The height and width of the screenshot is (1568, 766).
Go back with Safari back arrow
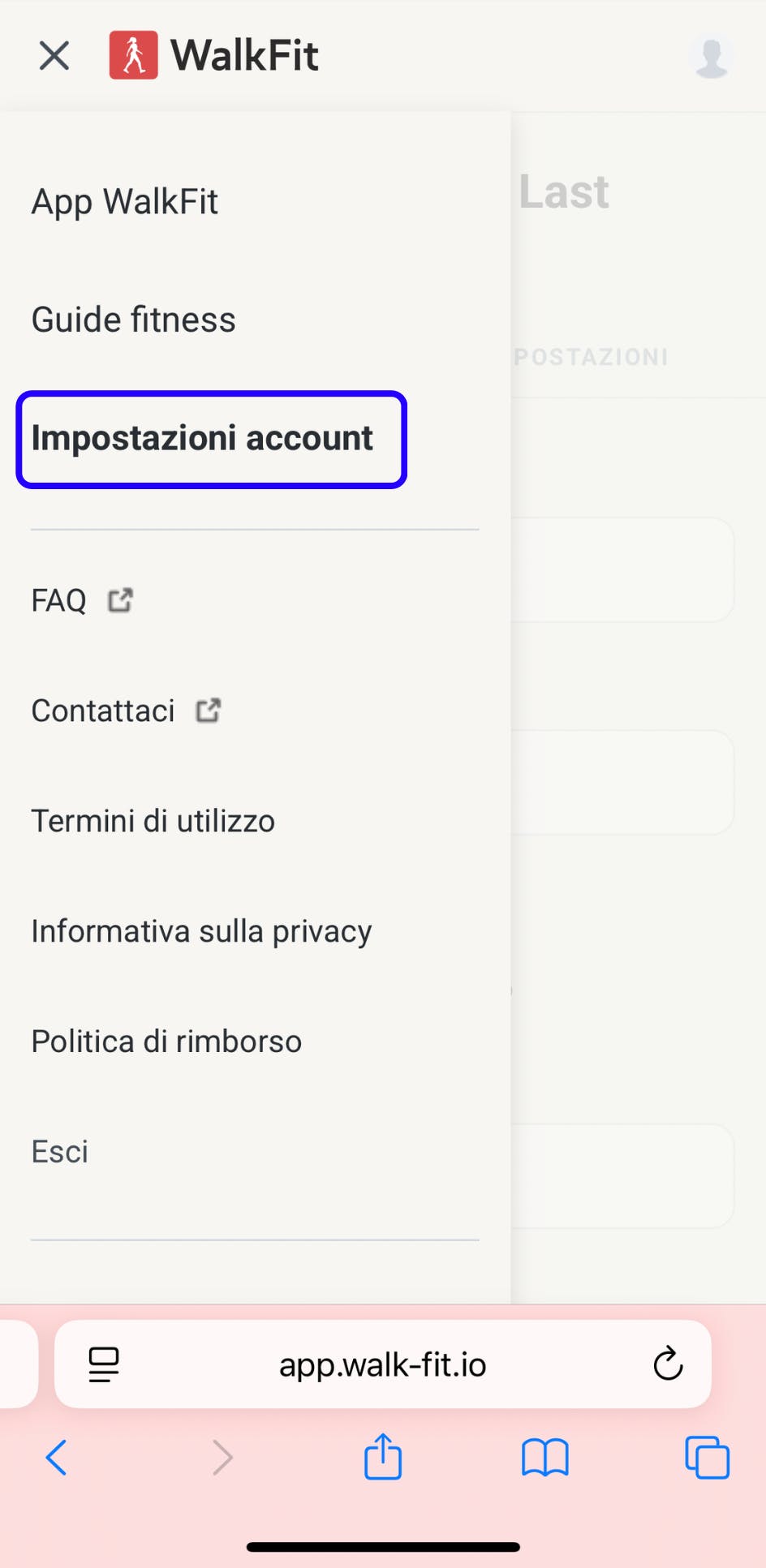[57, 1458]
